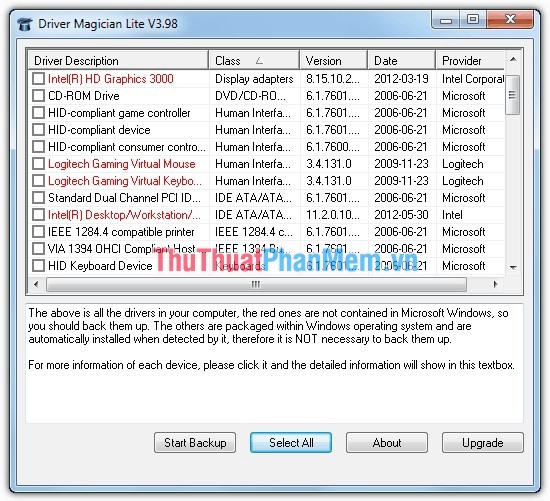Click the horizontal scrollbar thumb
This screenshot has width=550, height=501.
point(256,285)
